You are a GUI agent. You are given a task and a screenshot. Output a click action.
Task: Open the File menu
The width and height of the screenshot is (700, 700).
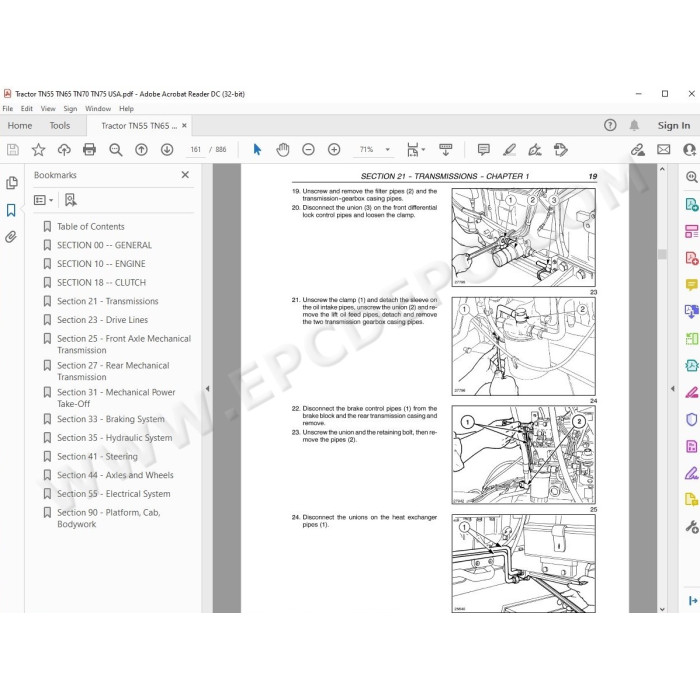point(8,108)
